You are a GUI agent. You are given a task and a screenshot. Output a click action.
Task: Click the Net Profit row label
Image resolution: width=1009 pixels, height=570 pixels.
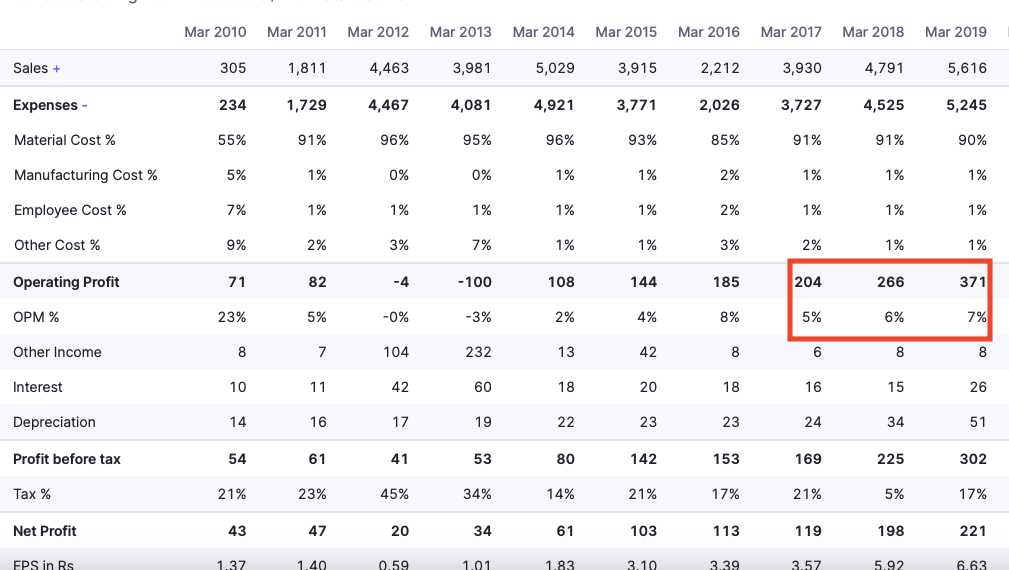[x=45, y=531]
